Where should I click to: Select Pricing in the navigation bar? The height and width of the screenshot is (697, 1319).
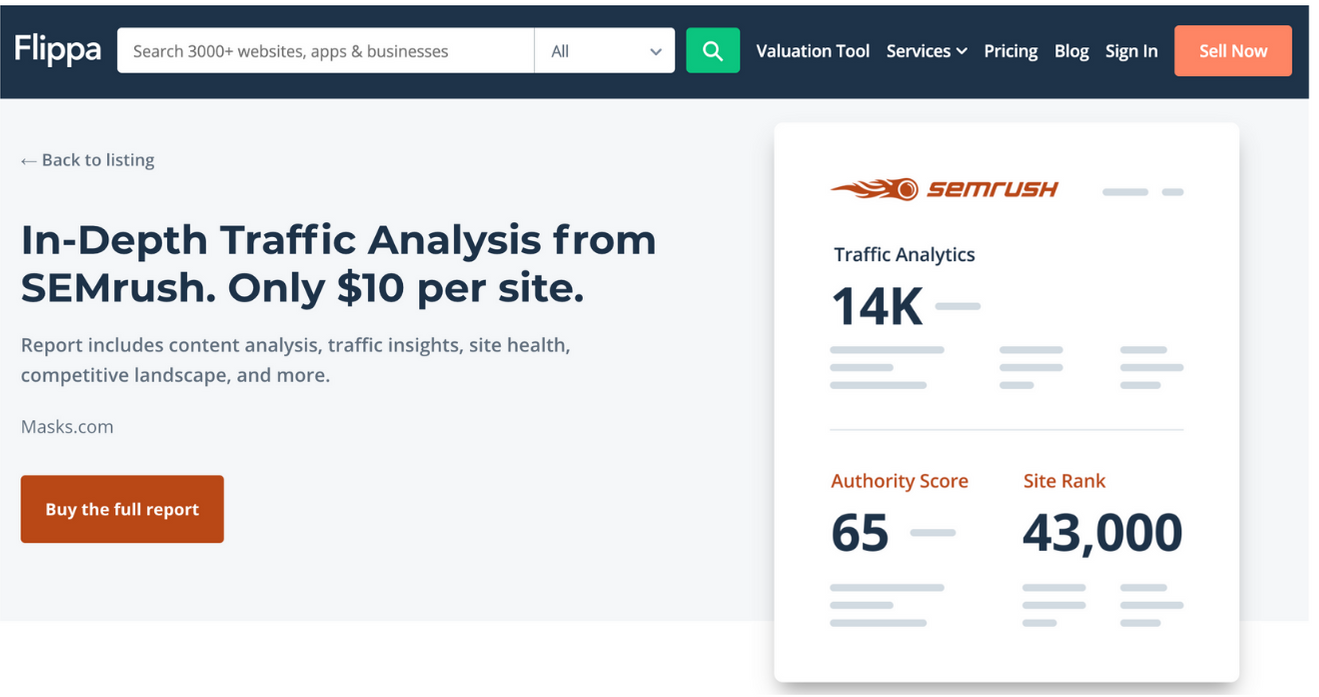(x=1010, y=51)
